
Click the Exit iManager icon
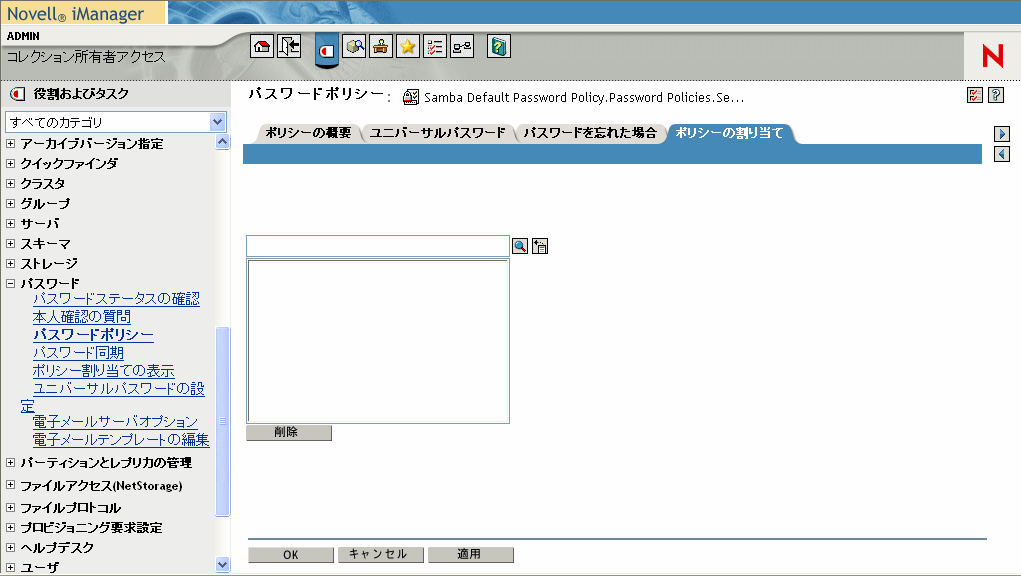pyautogui.click(x=289, y=46)
